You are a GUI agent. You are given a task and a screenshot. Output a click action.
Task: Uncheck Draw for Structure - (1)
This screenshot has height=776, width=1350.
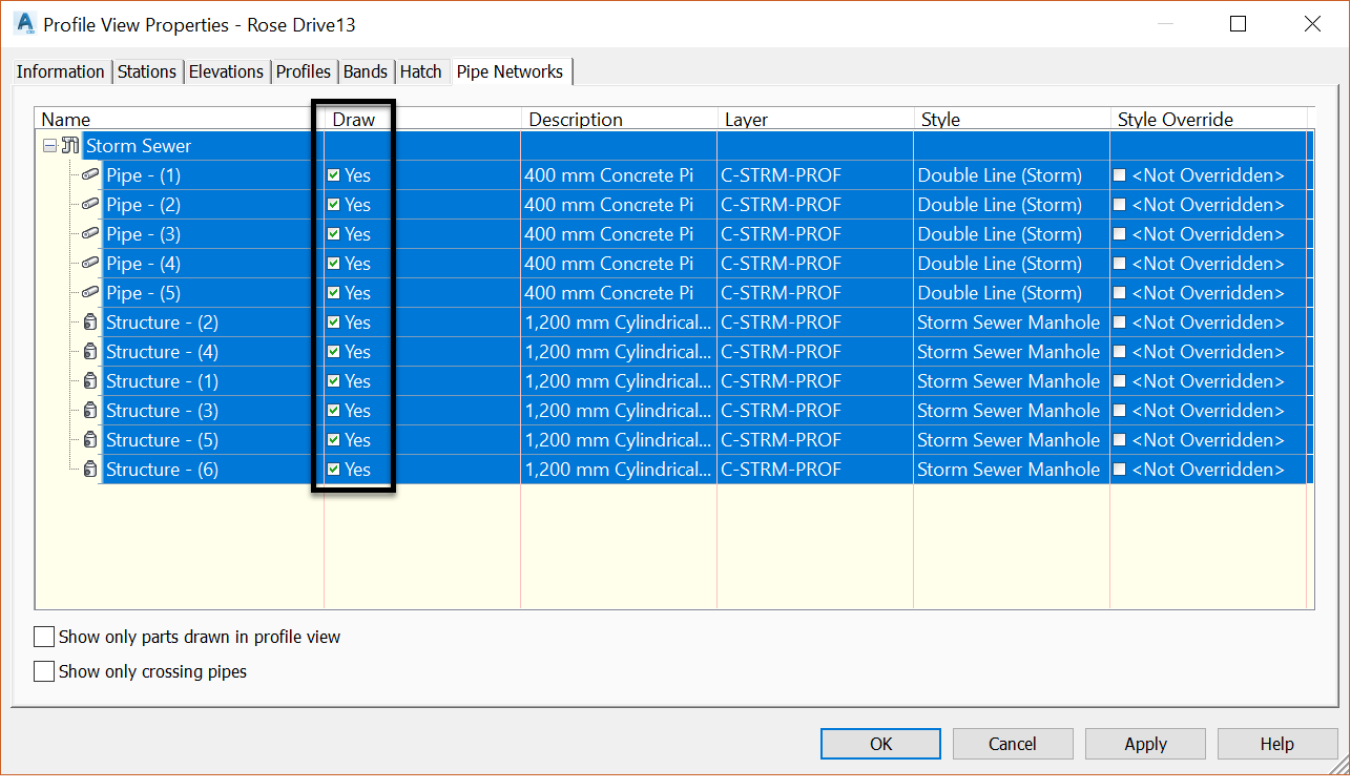pyautogui.click(x=334, y=381)
